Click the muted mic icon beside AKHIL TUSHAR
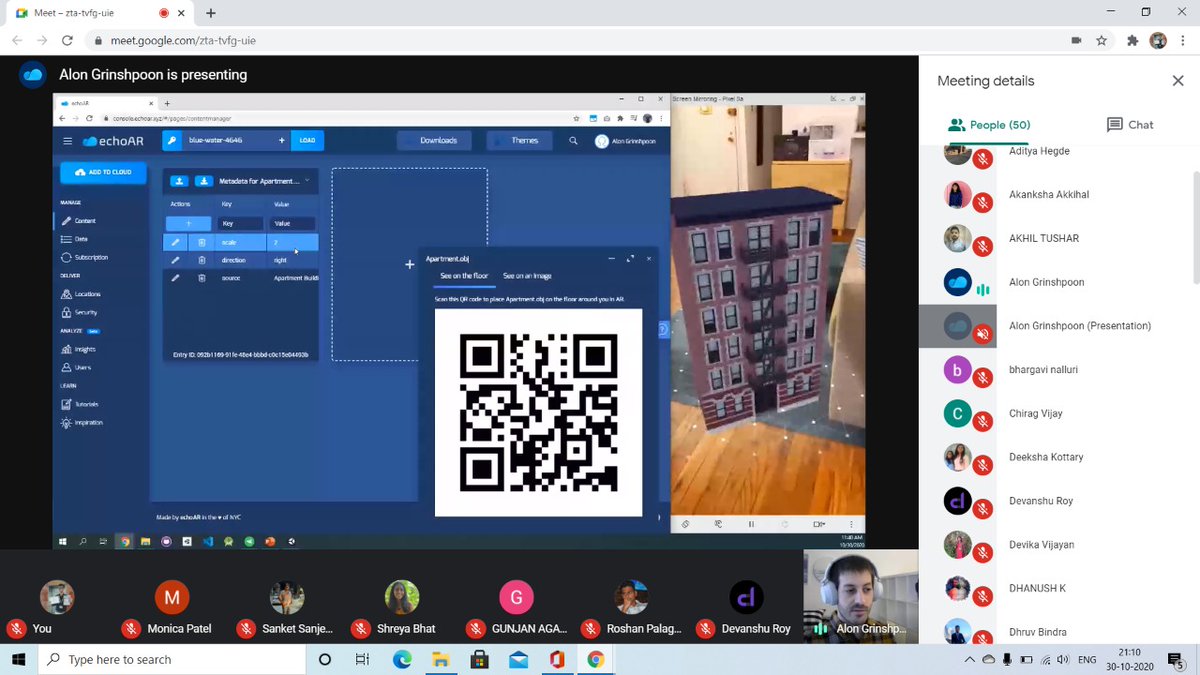The height and width of the screenshot is (675, 1200). pyautogui.click(x=983, y=246)
